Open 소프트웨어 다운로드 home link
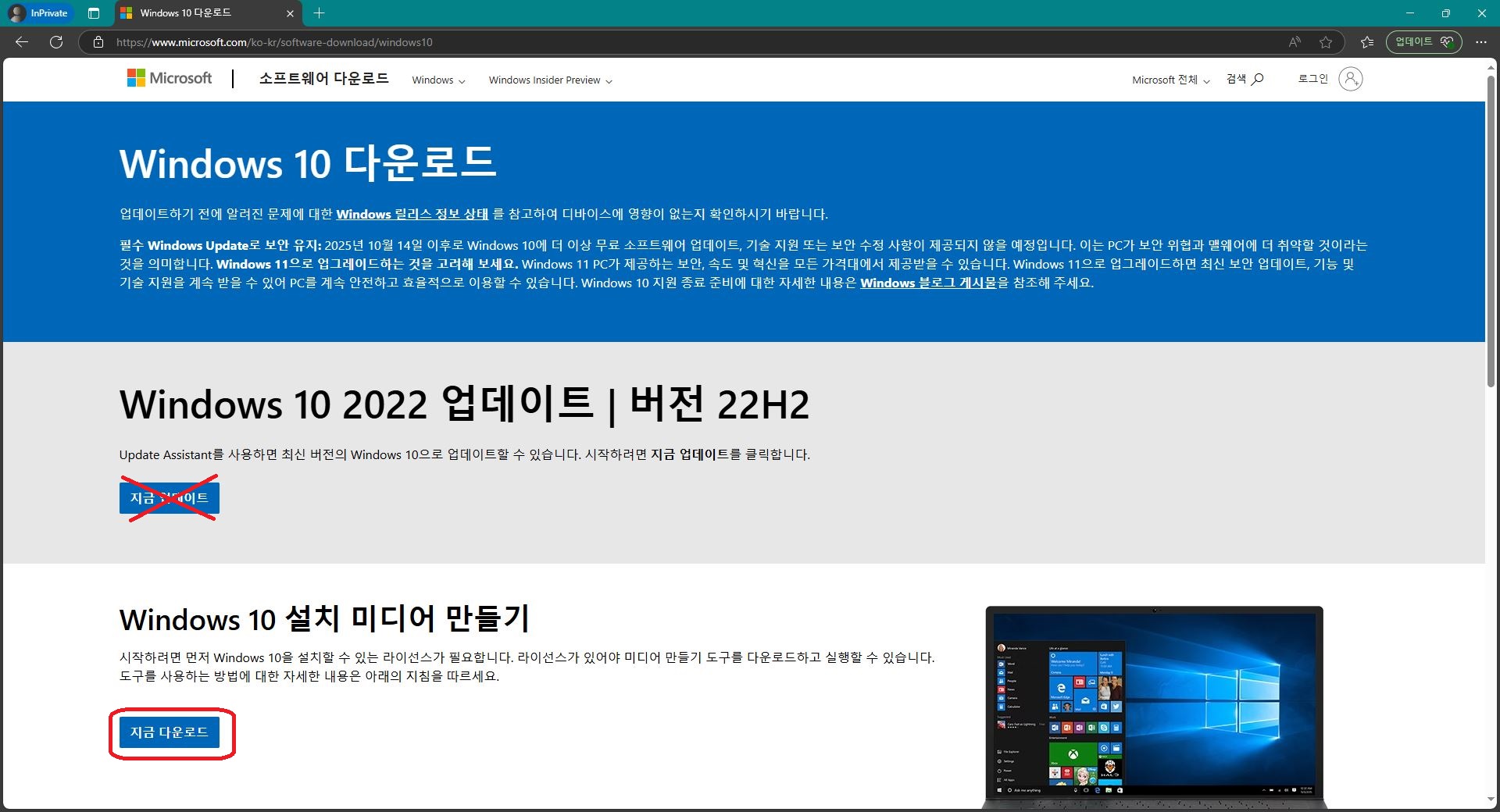1500x812 pixels. point(323,78)
